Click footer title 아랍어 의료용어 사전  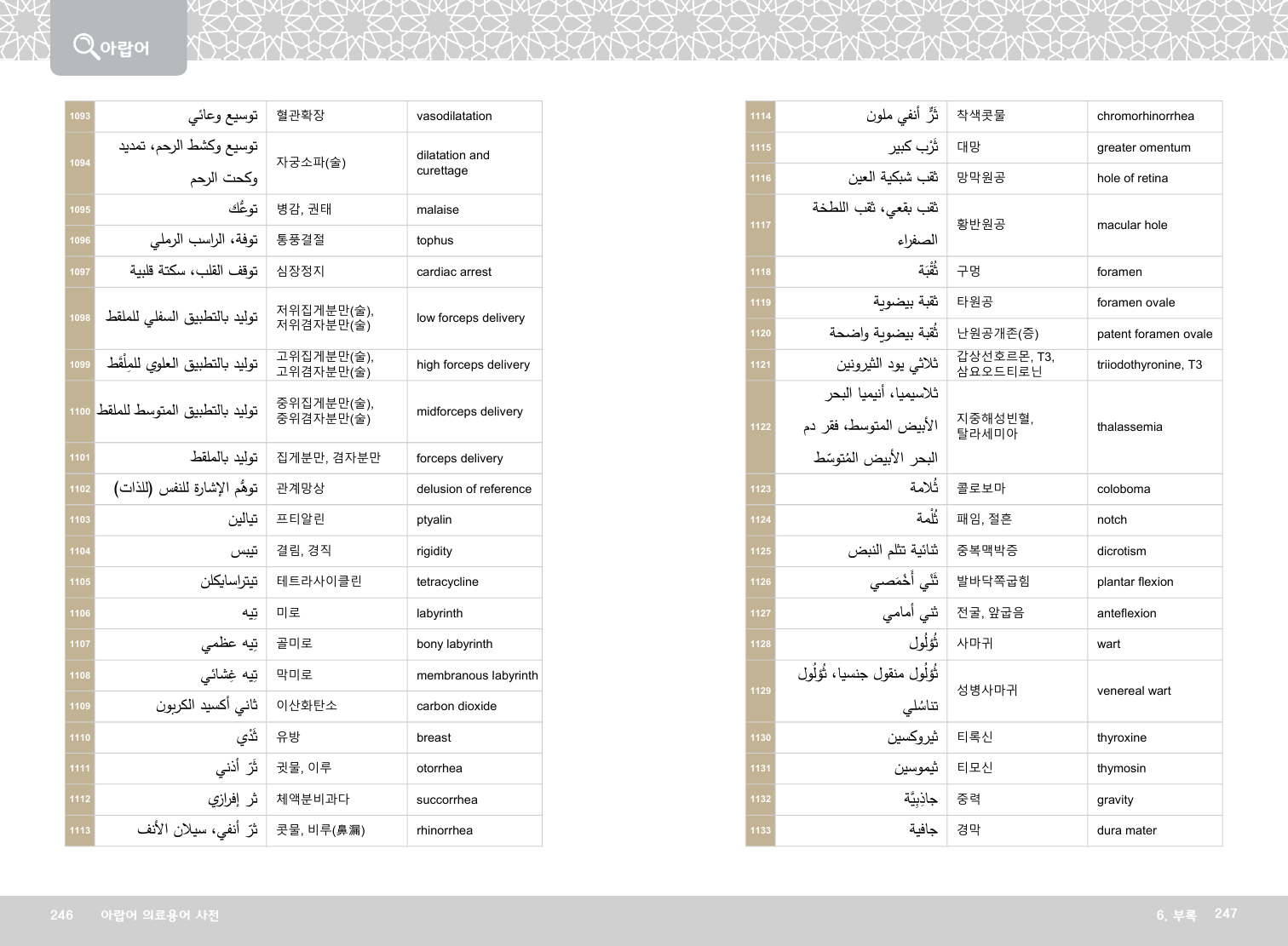coord(160,915)
